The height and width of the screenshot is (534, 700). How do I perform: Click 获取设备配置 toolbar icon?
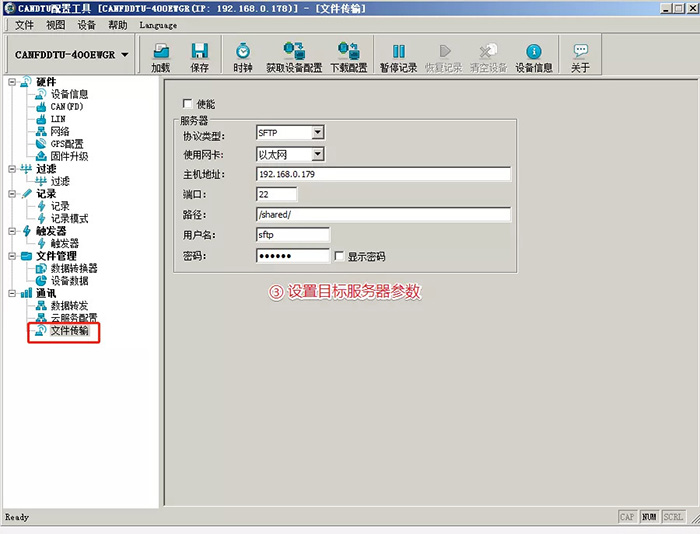[x=294, y=51]
